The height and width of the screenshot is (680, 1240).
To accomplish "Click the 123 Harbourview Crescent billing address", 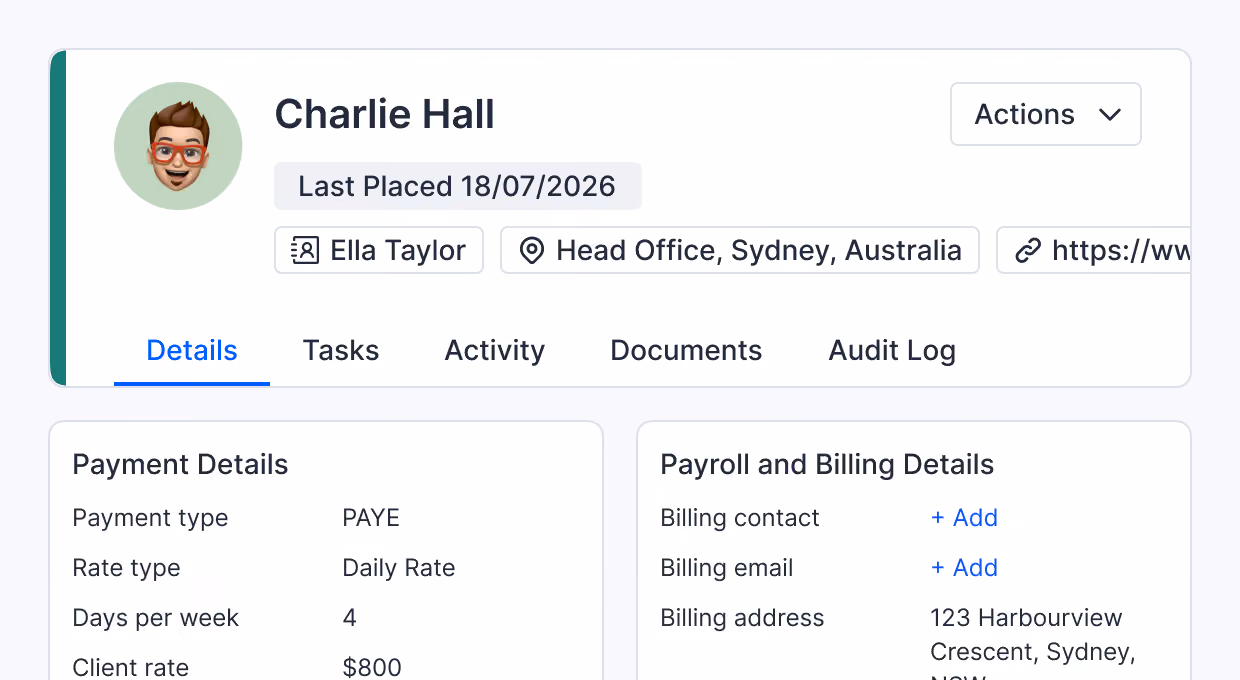I will click(1032, 647).
